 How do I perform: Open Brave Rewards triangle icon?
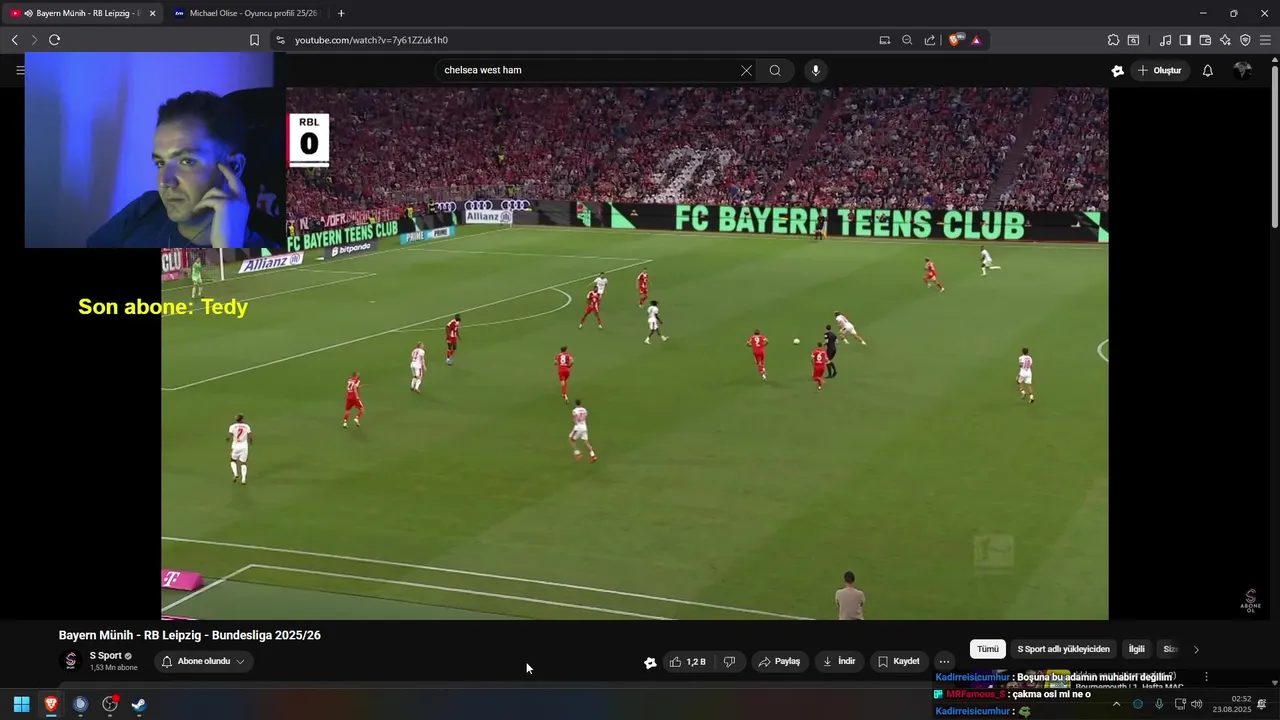(975, 40)
